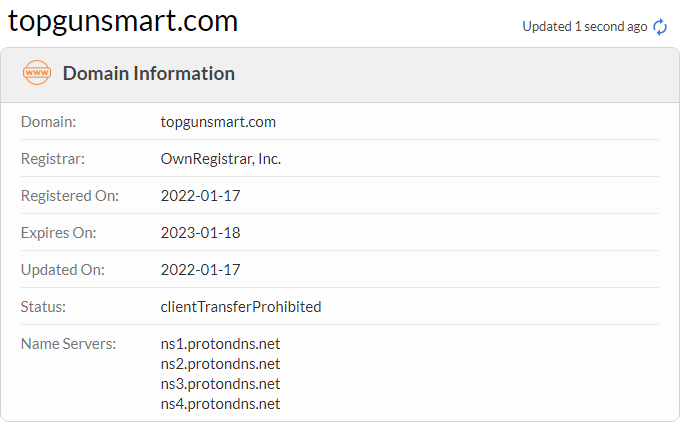The width and height of the screenshot is (697, 435).
Task: Click the Domain Information heading
Action: click(x=149, y=73)
